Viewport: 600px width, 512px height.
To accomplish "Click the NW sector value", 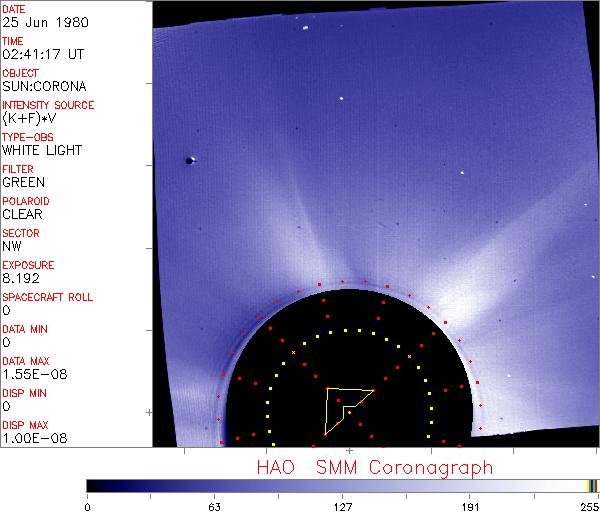I will [12, 247].
